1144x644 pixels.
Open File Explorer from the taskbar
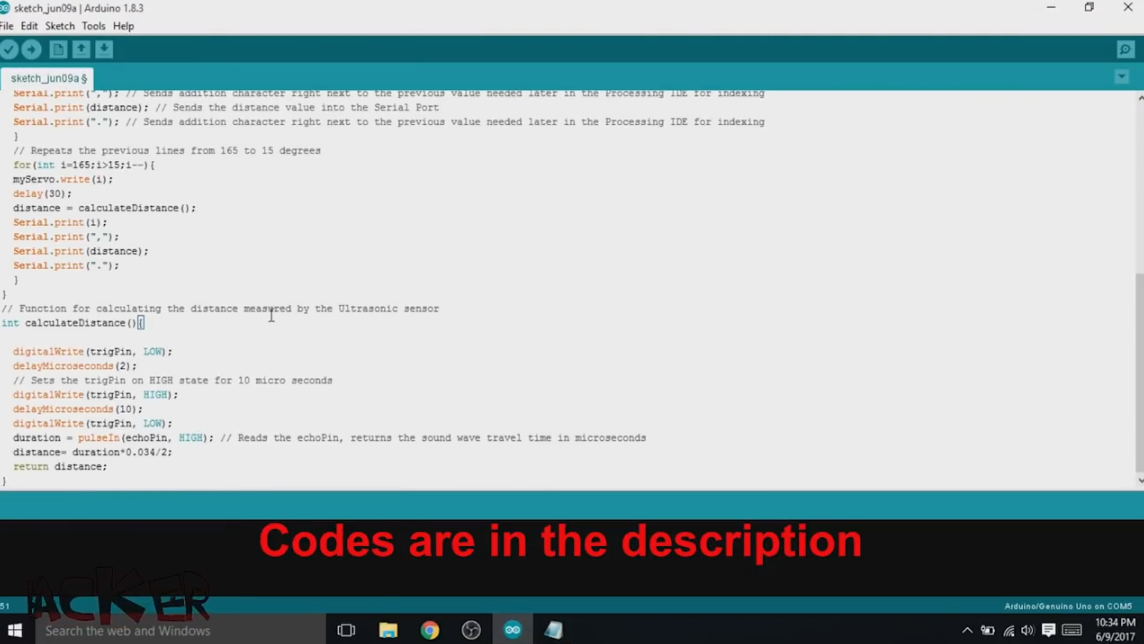[388, 630]
